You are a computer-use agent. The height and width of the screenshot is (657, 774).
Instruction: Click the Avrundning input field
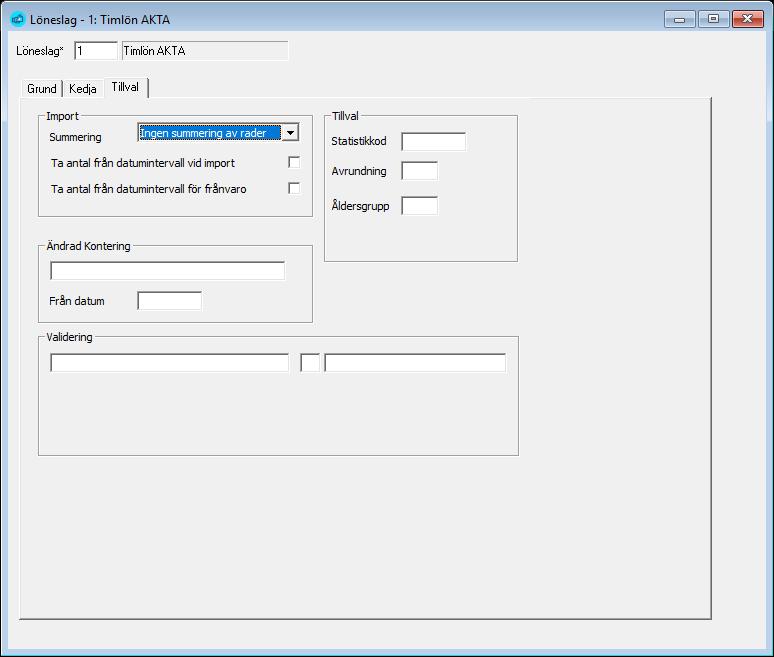coord(420,171)
